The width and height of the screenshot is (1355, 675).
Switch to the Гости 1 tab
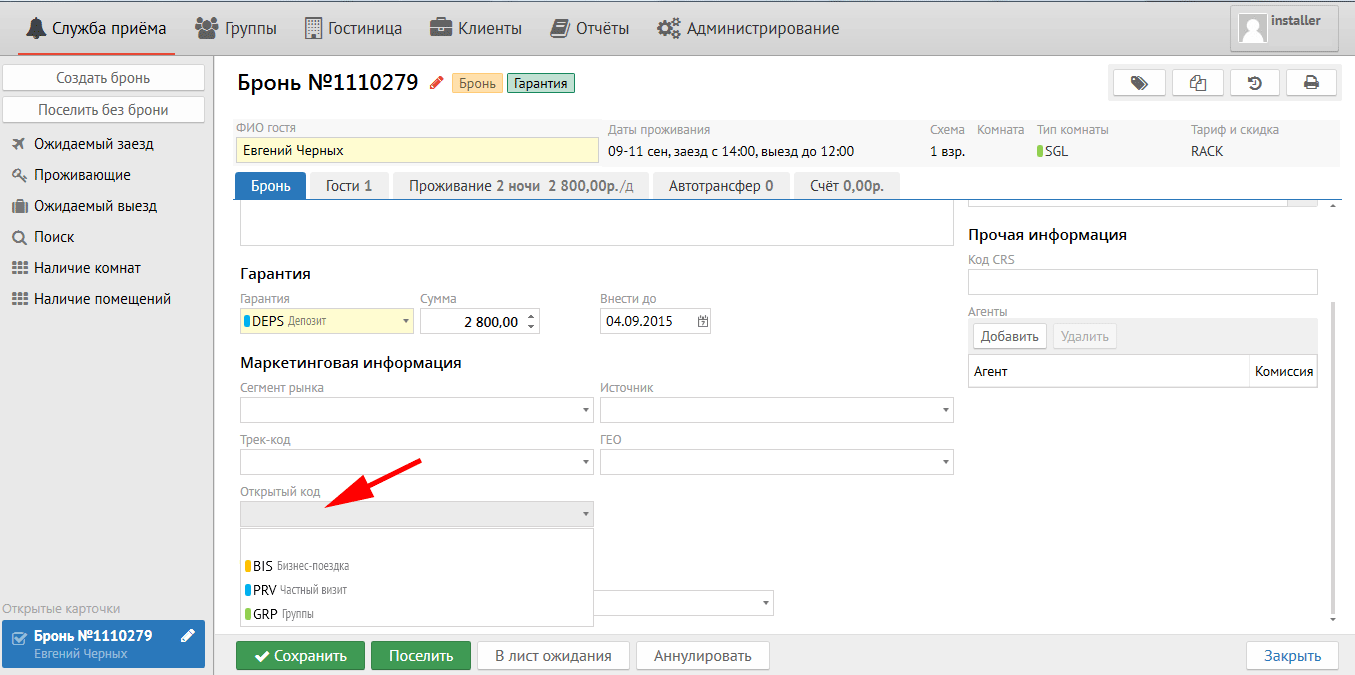coord(348,186)
